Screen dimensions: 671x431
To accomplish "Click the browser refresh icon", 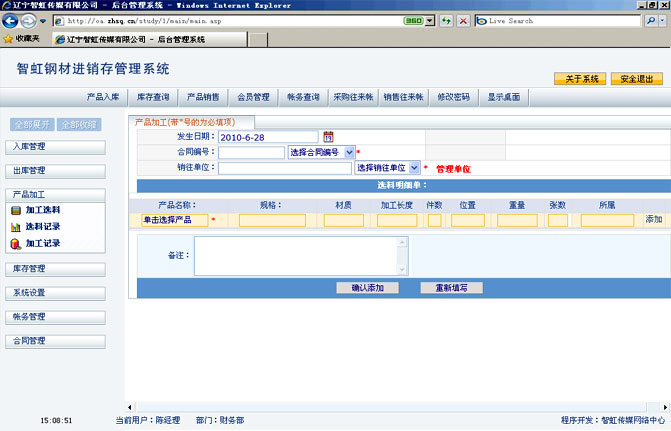I will 446,20.
